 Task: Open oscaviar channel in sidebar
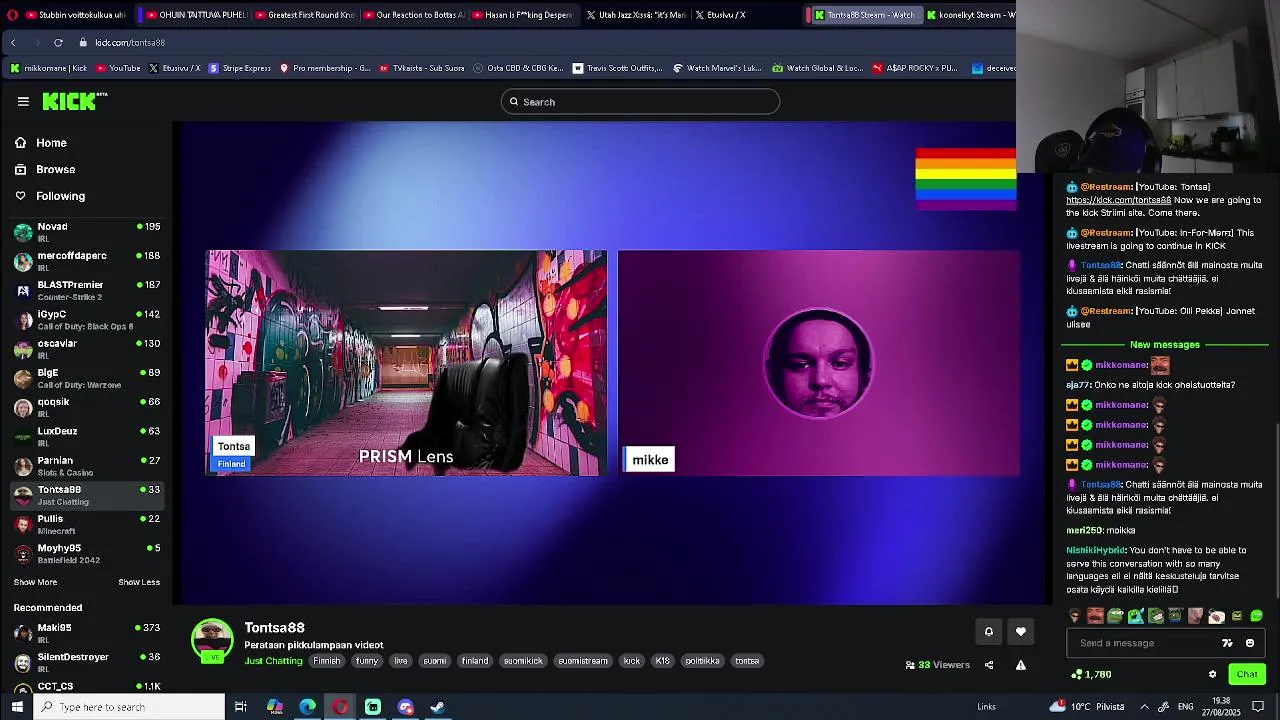point(87,348)
